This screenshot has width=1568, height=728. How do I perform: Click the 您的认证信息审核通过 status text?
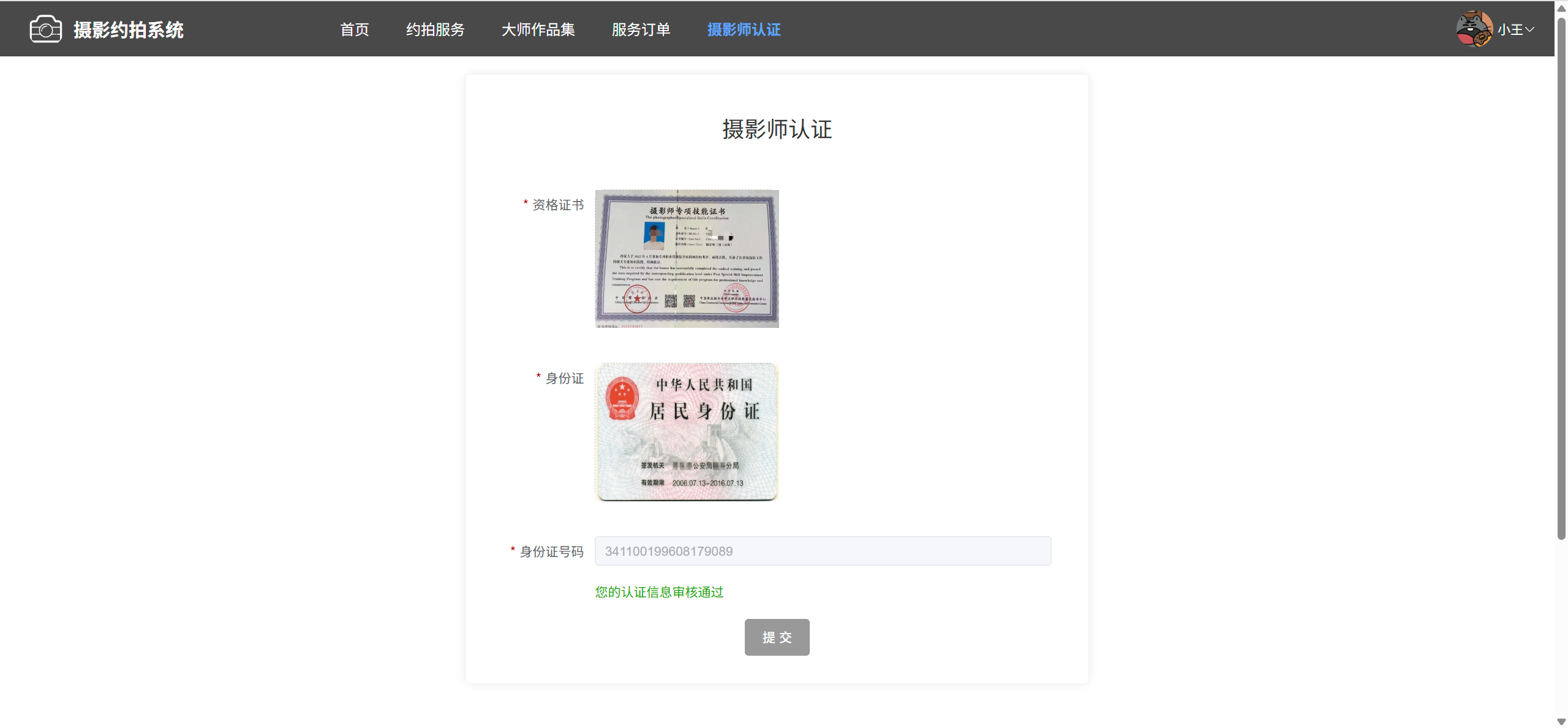pyautogui.click(x=659, y=592)
